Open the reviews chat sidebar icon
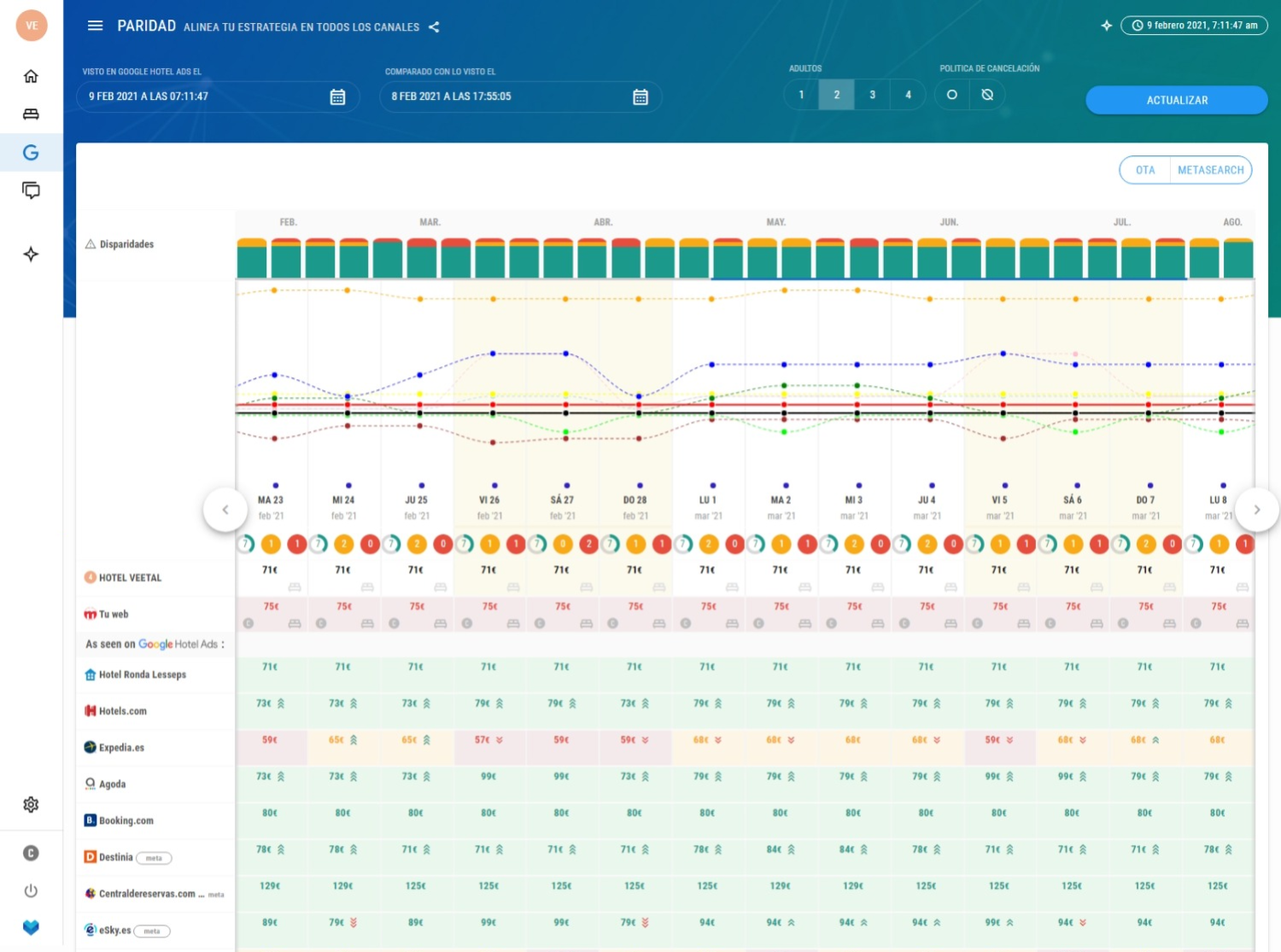The width and height of the screenshot is (1281, 952). (31, 190)
